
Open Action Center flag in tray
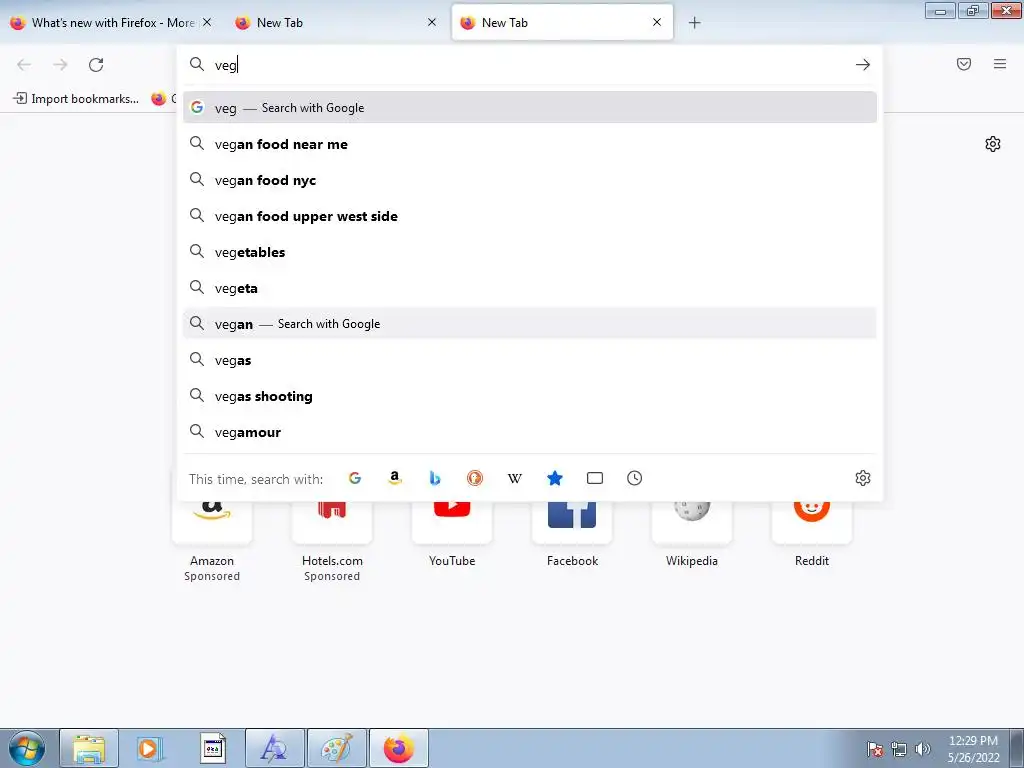tap(875, 748)
